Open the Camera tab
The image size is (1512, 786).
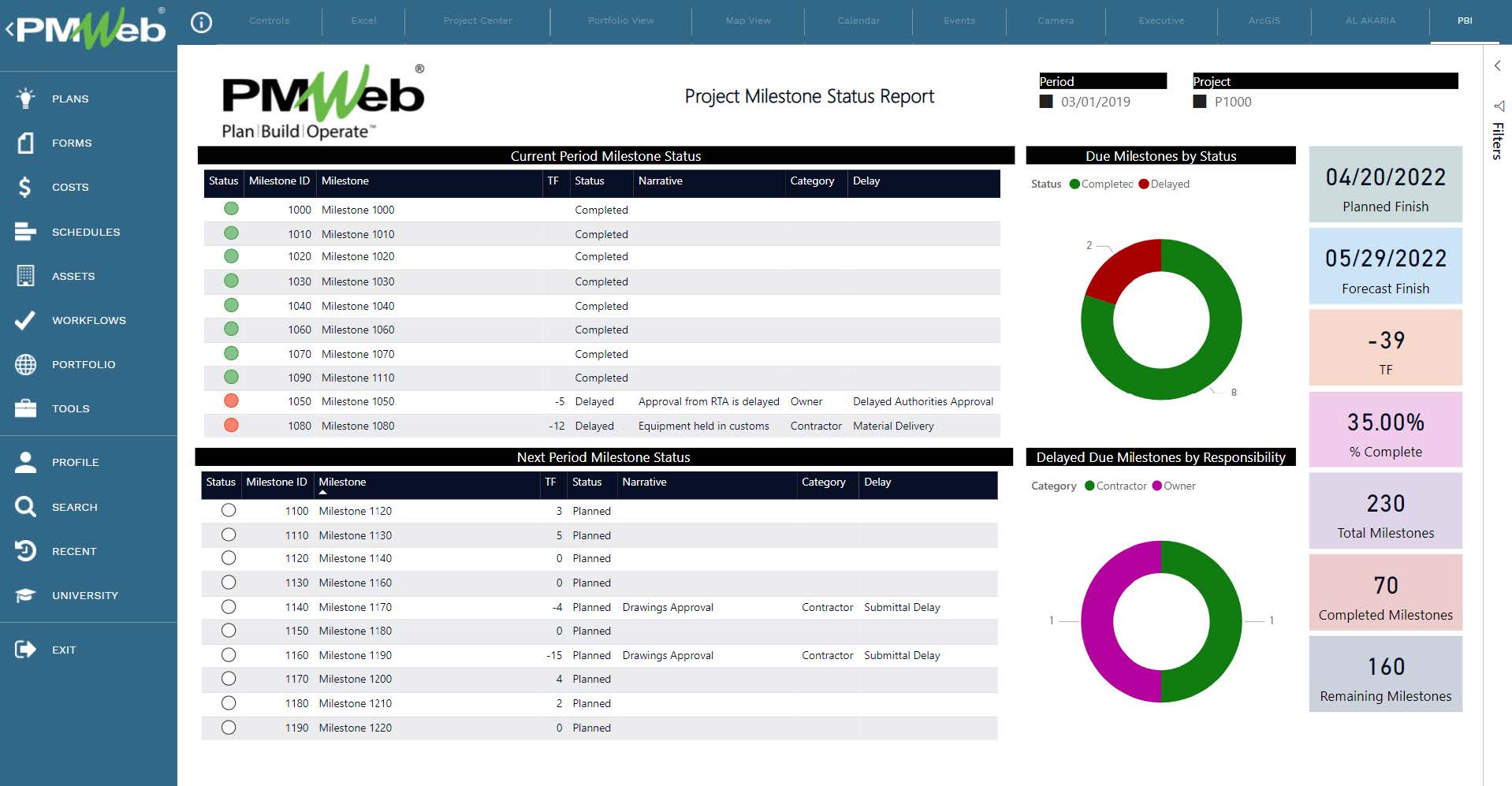(1056, 20)
